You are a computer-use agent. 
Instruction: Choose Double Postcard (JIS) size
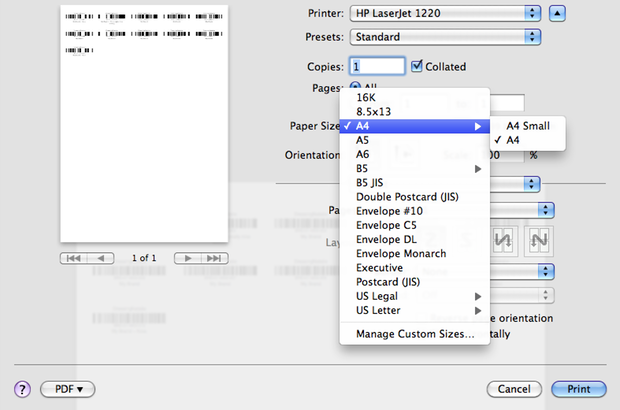(x=414, y=197)
